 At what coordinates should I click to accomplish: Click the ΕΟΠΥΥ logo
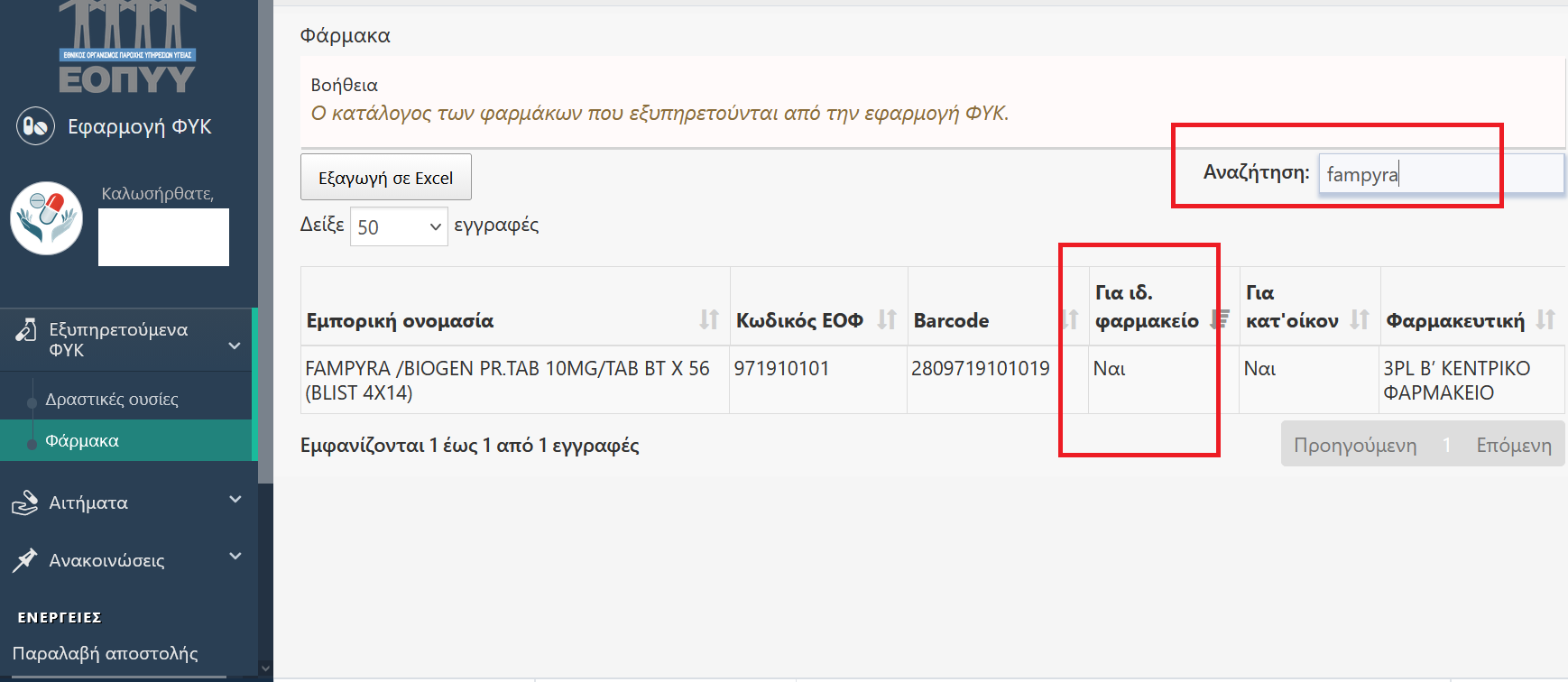127,47
